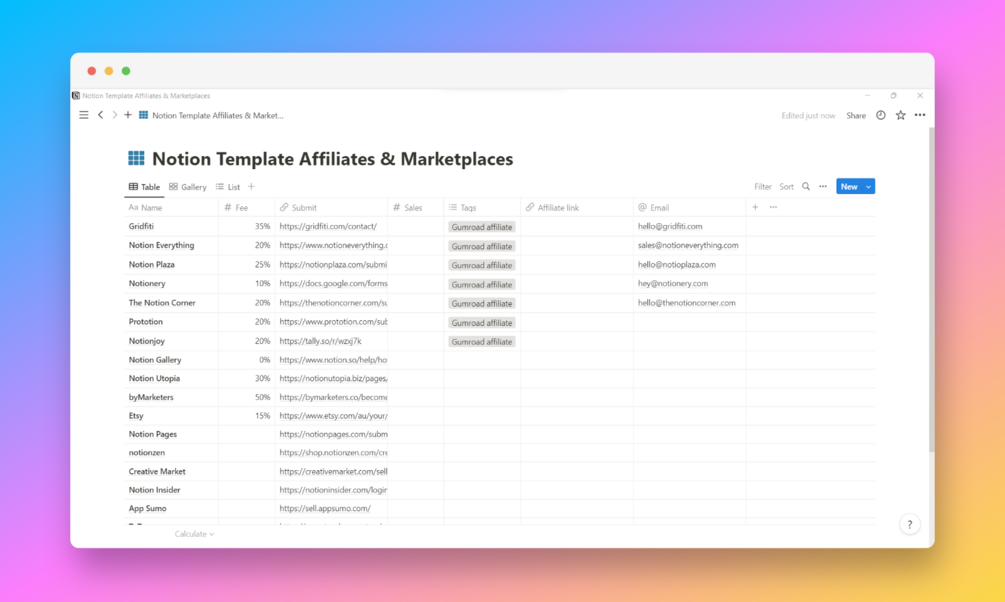Open the sell.appsumo.com link

(325, 508)
